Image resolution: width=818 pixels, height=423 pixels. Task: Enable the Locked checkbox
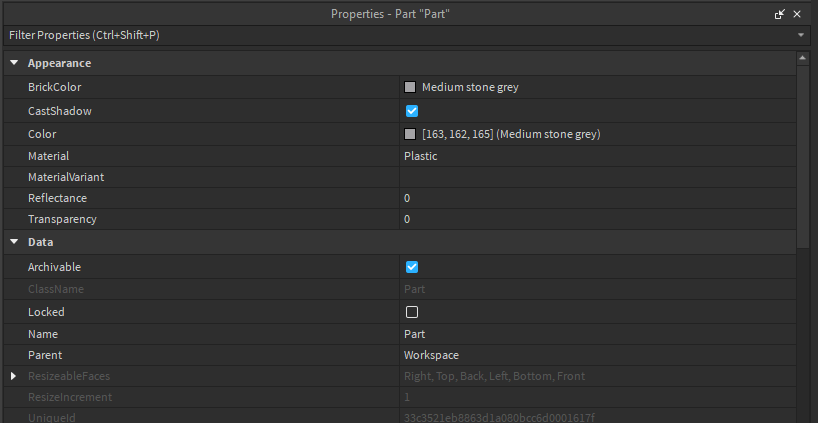pyautogui.click(x=412, y=312)
